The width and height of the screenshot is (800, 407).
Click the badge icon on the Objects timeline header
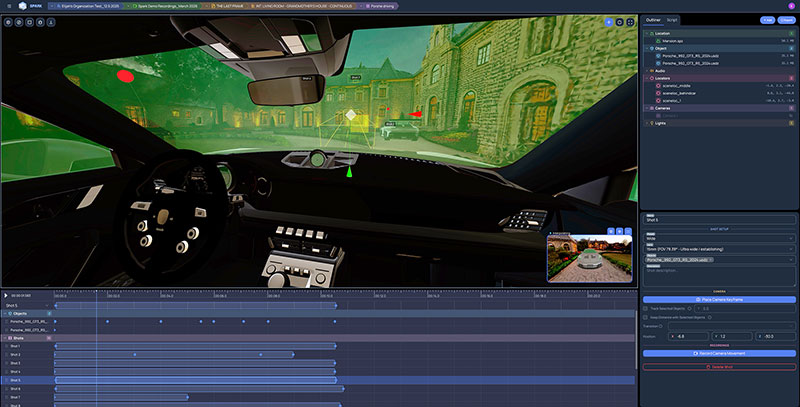point(49,313)
